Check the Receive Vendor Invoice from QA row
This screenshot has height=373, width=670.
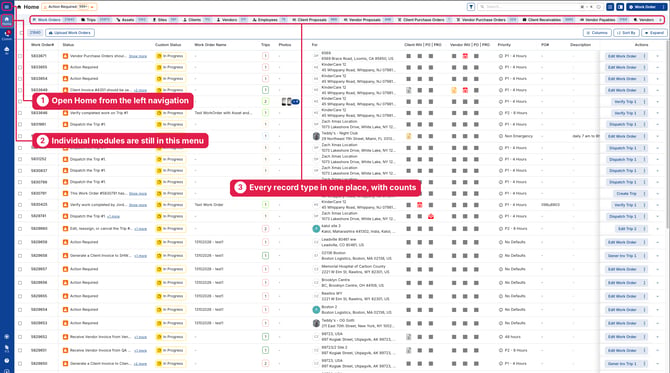(20, 350)
